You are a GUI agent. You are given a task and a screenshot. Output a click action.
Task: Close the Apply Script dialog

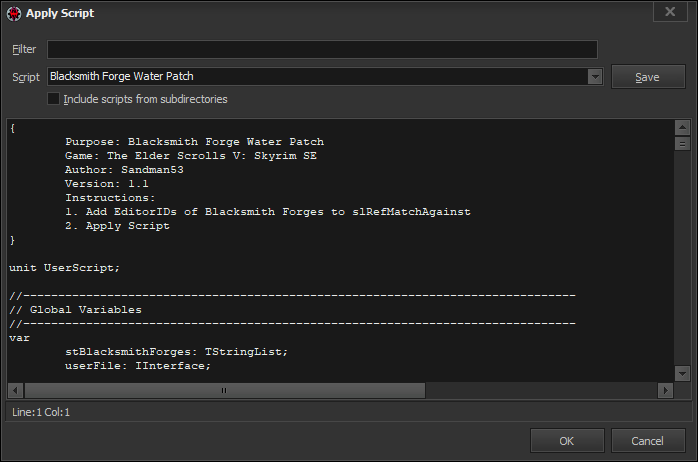point(670,12)
